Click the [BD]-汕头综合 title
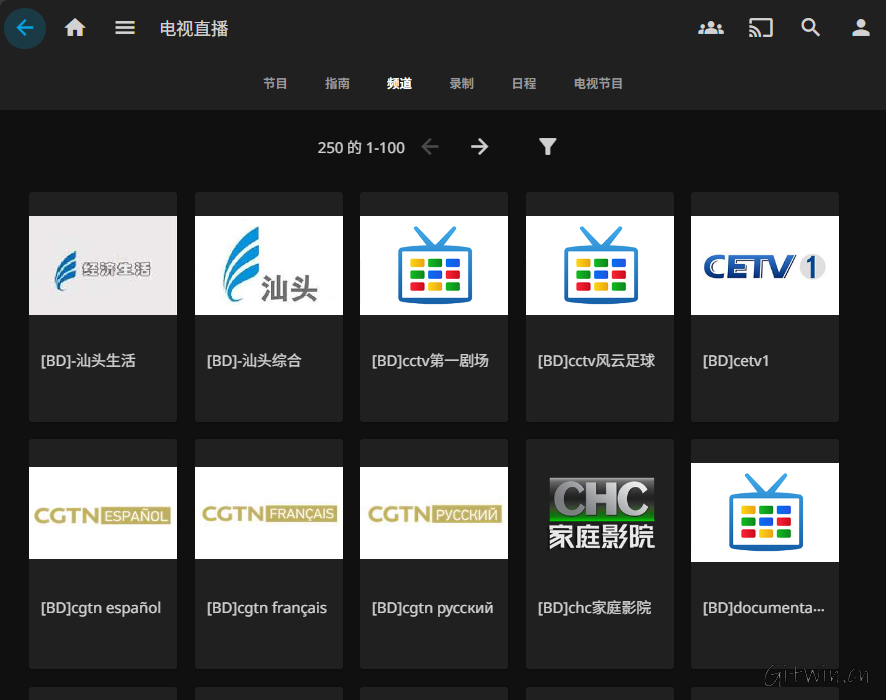The width and height of the screenshot is (886, 700). point(254,360)
